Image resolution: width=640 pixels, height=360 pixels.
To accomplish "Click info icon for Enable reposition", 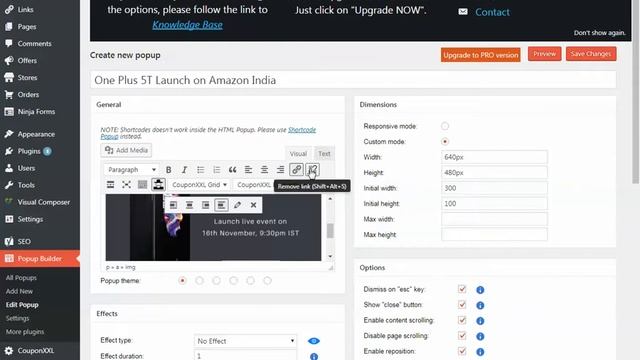I will click(x=480, y=352).
